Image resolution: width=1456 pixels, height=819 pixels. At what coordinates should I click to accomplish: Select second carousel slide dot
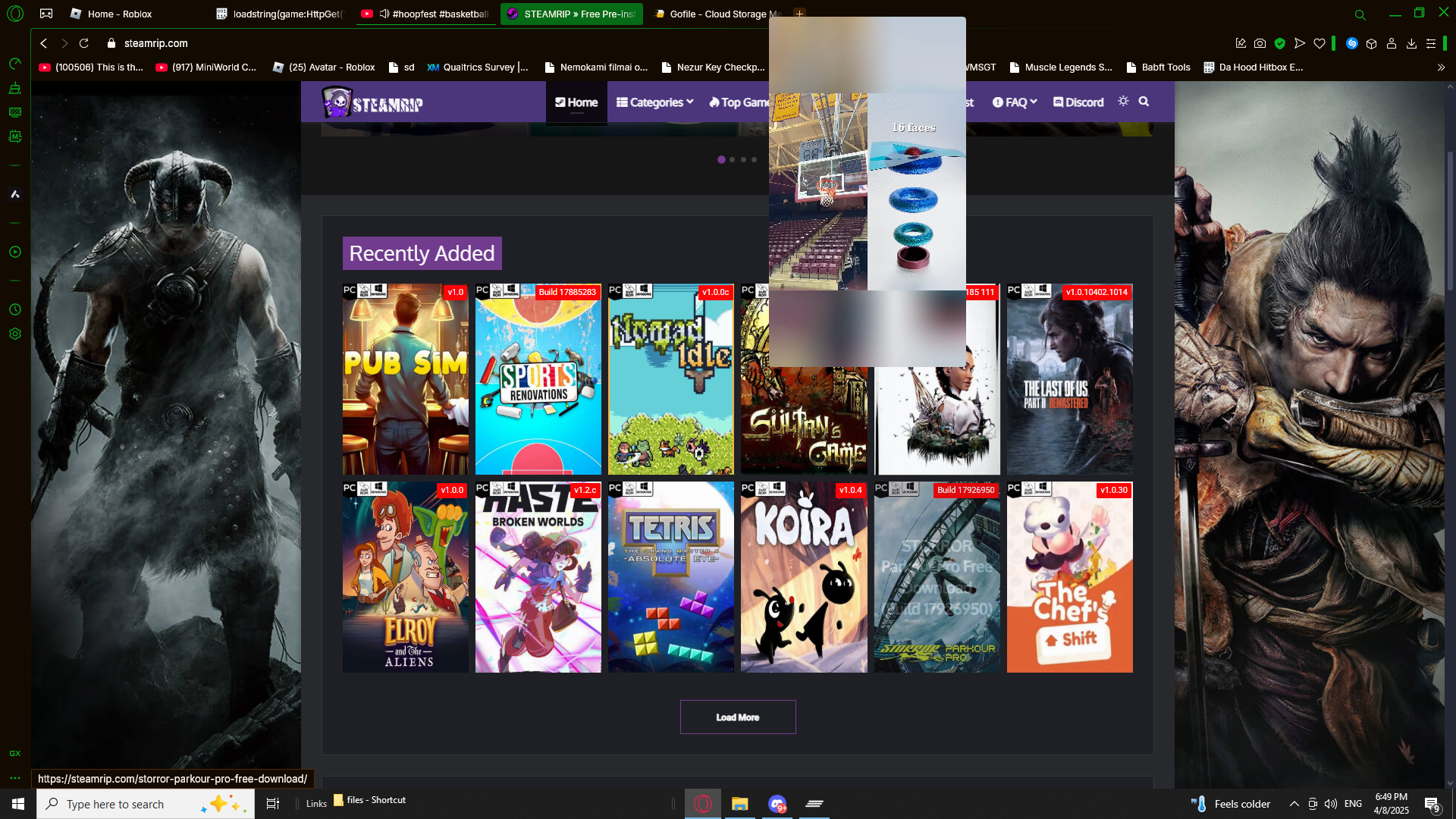coord(732,160)
